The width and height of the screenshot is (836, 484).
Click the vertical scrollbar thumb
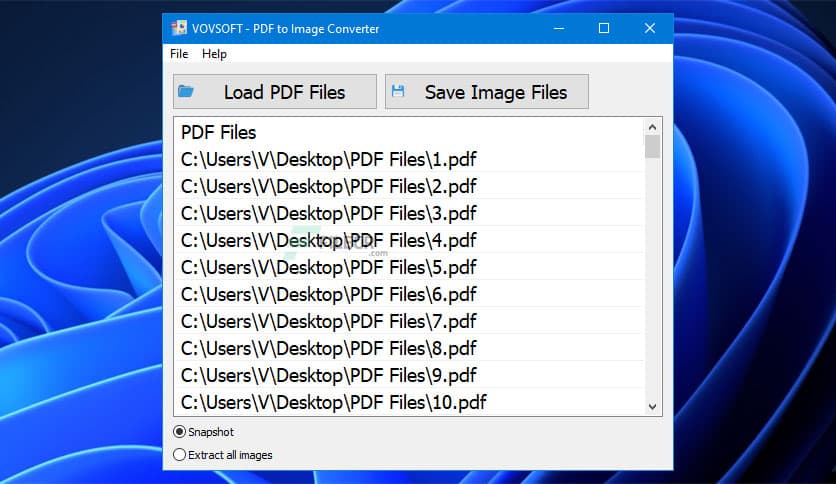tap(652, 147)
